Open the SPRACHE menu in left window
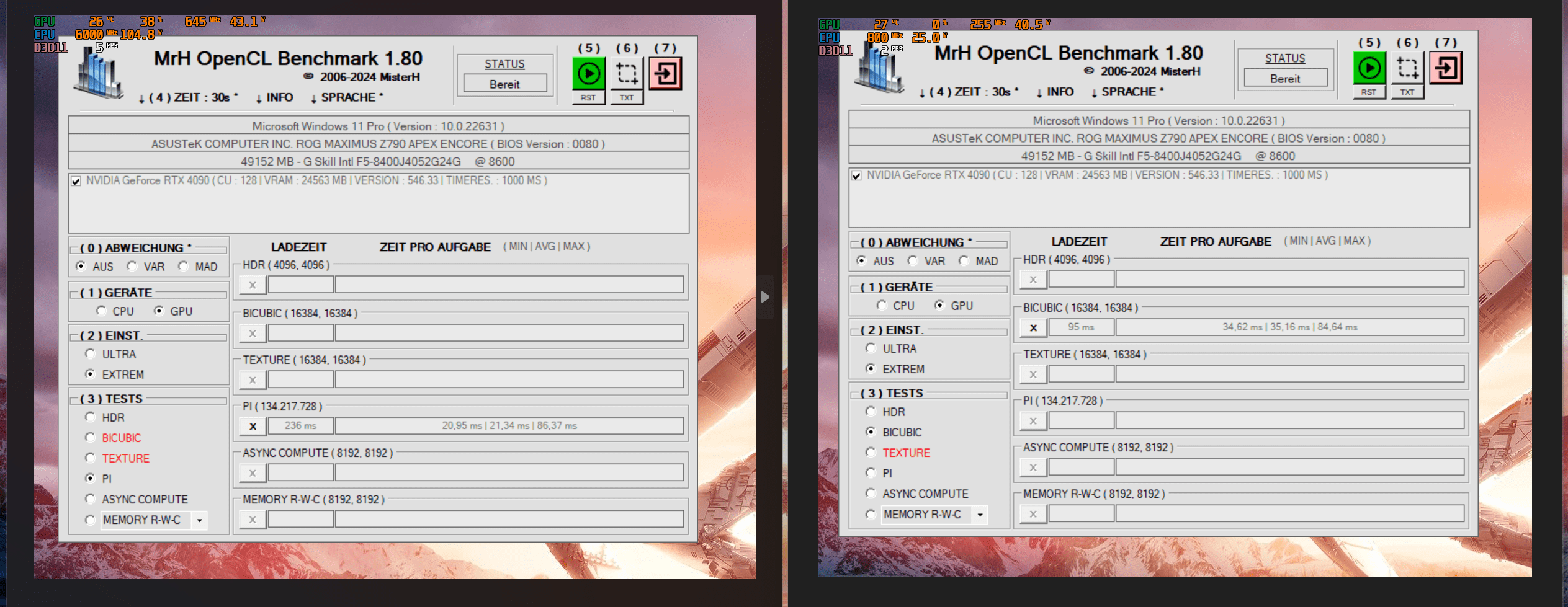 point(347,98)
